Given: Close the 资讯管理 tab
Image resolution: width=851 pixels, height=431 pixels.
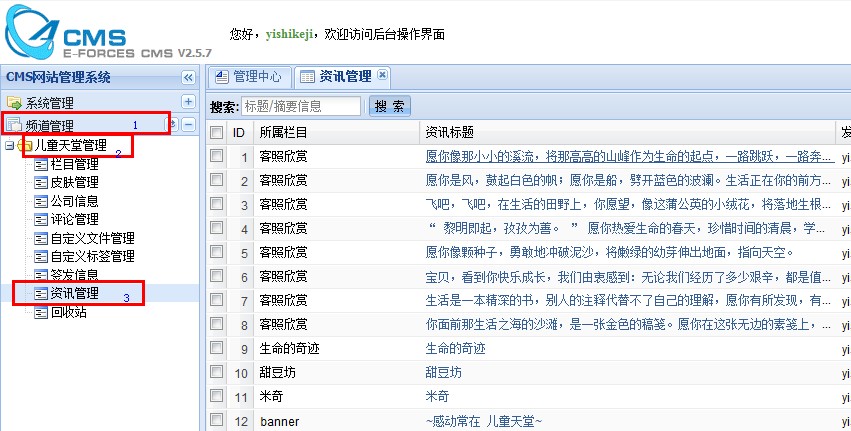Looking at the screenshot, I should coord(382,75).
